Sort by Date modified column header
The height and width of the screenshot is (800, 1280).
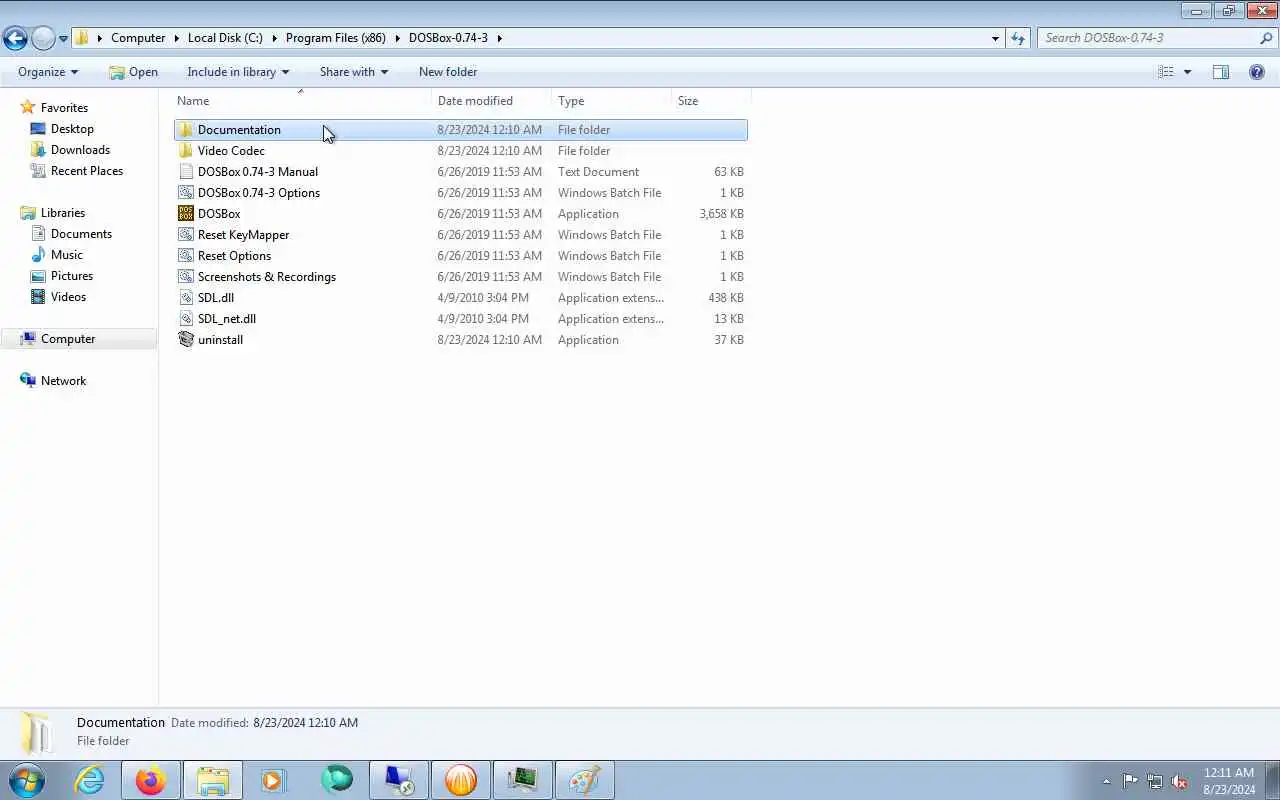click(491, 101)
